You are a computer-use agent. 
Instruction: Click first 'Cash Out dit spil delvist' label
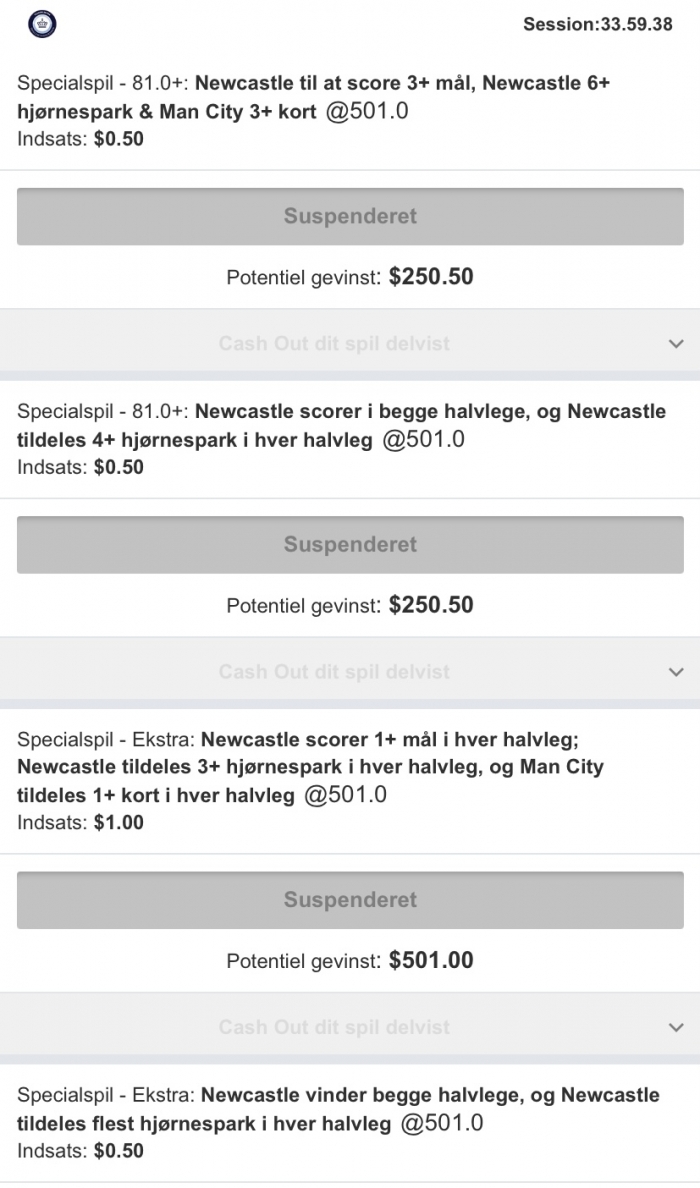[x=334, y=344]
